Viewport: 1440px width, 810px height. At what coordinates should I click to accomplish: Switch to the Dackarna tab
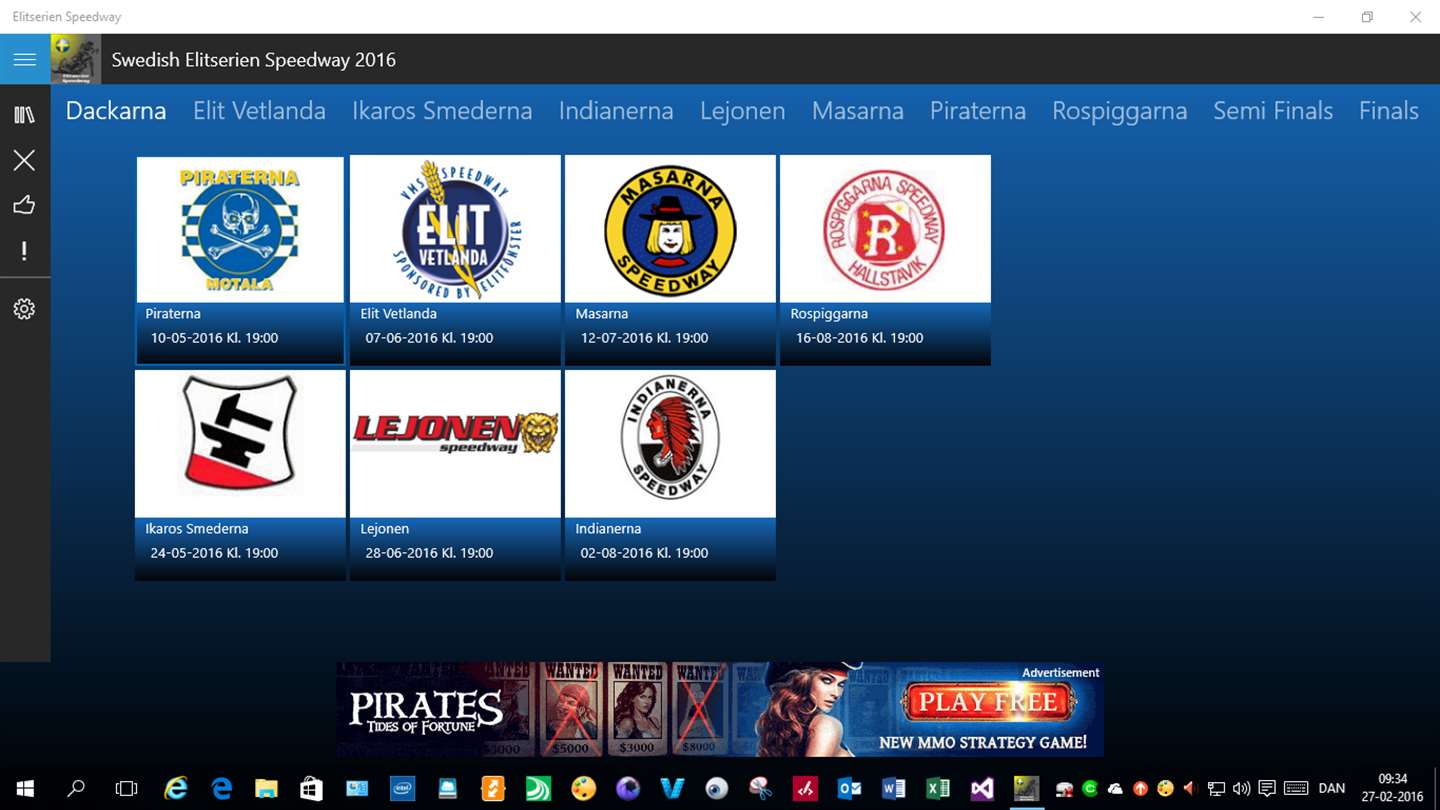(x=116, y=111)
